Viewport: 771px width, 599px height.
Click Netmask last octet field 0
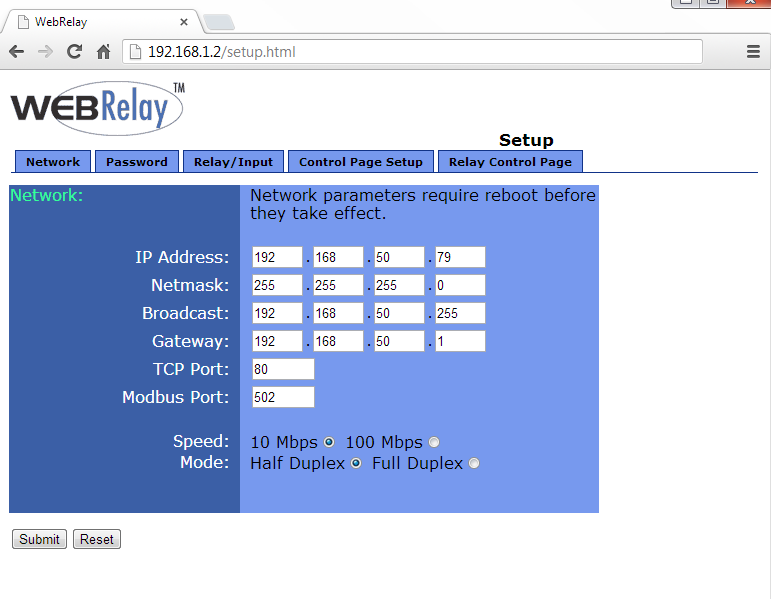point(460,285)
